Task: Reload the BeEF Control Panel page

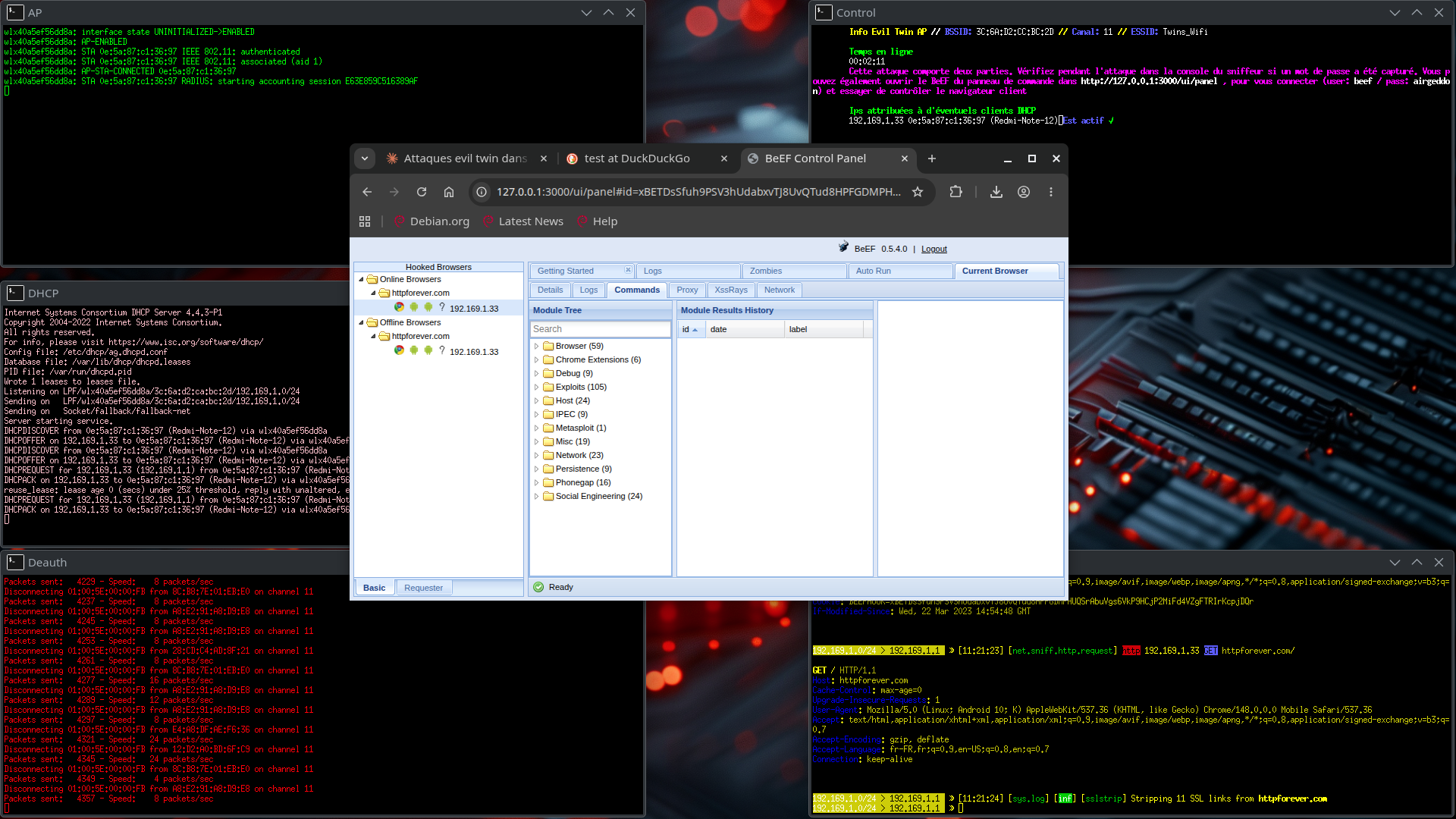Action: [422, 192]
